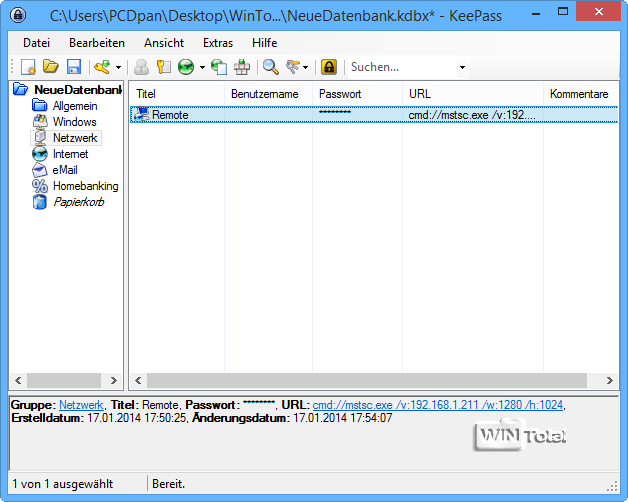Viewport: 628px width, 502px height.
Task: Click the KeePass title bar lock icon
Action: tap(18, 15)
